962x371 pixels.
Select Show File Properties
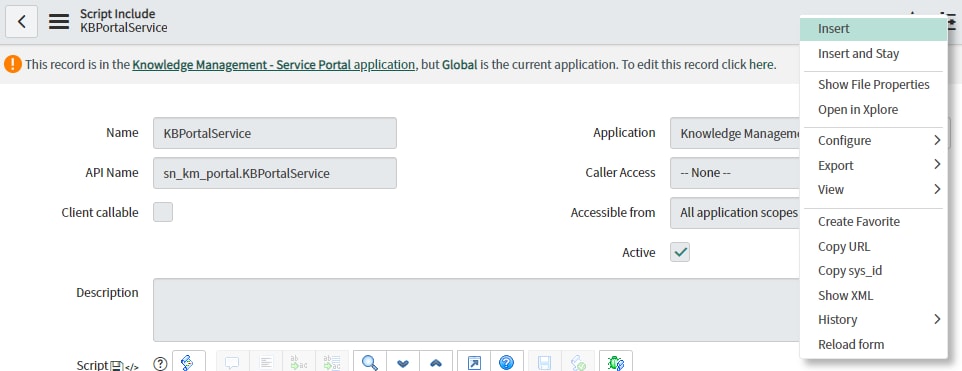pos(874,85)
